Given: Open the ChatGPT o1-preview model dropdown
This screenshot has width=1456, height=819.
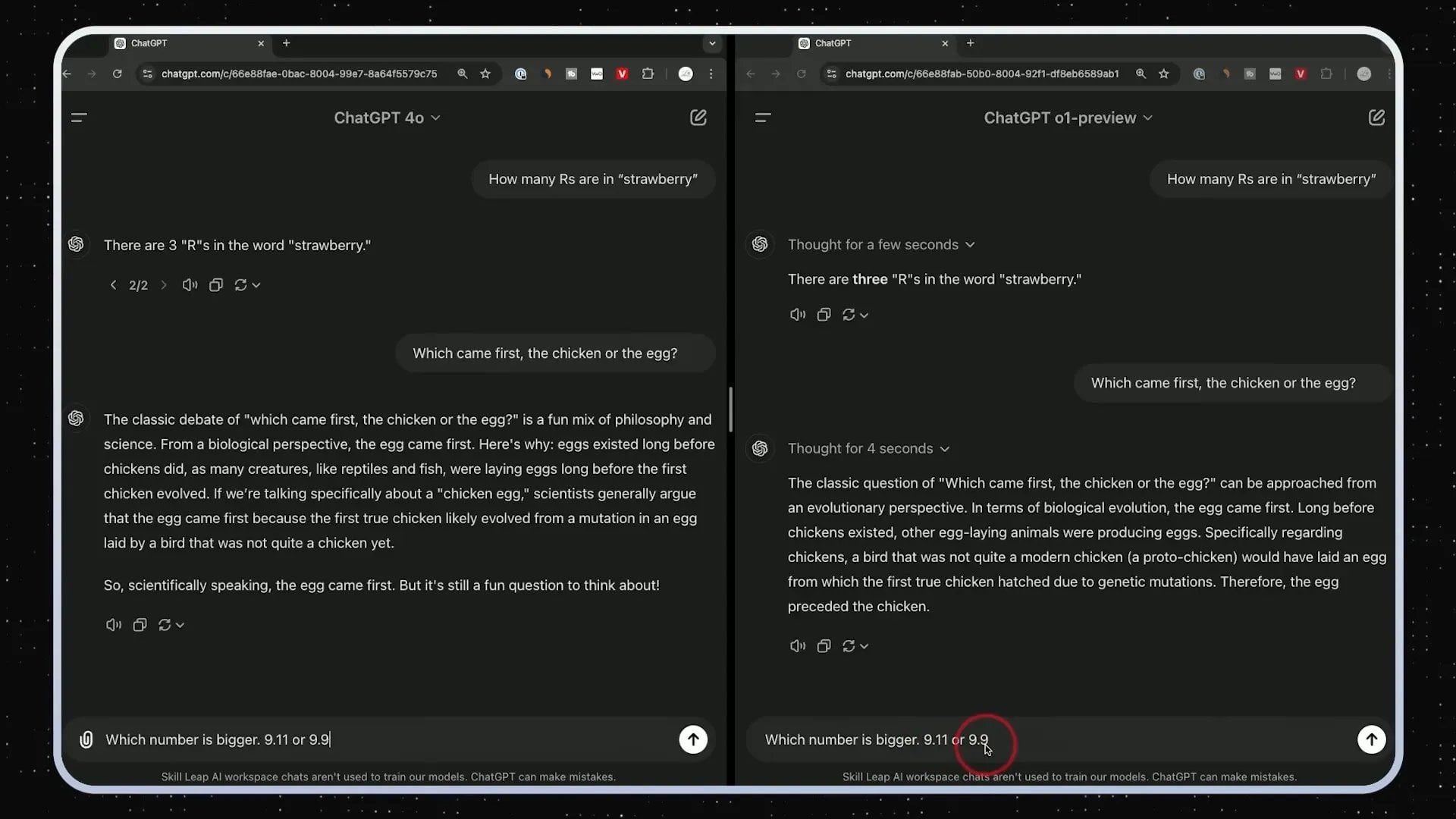Looking at the screenshot, I should 1068,118.
